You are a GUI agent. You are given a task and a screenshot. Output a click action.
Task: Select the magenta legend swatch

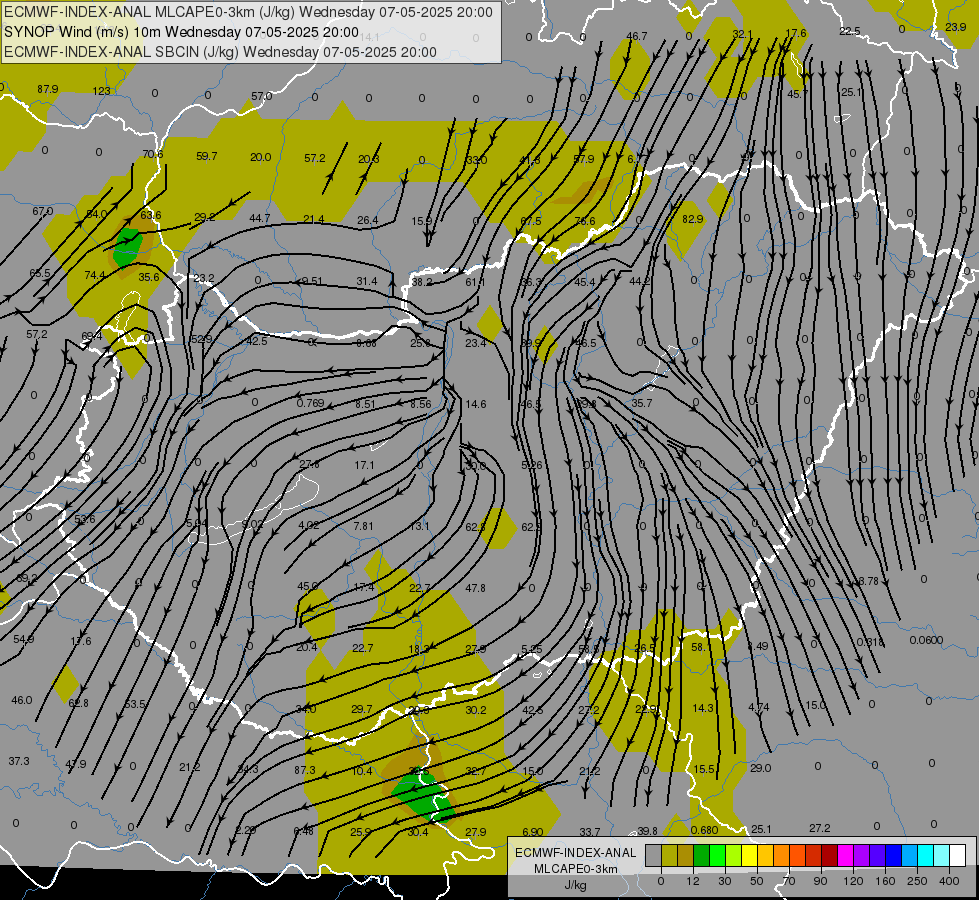coord(845,855)
